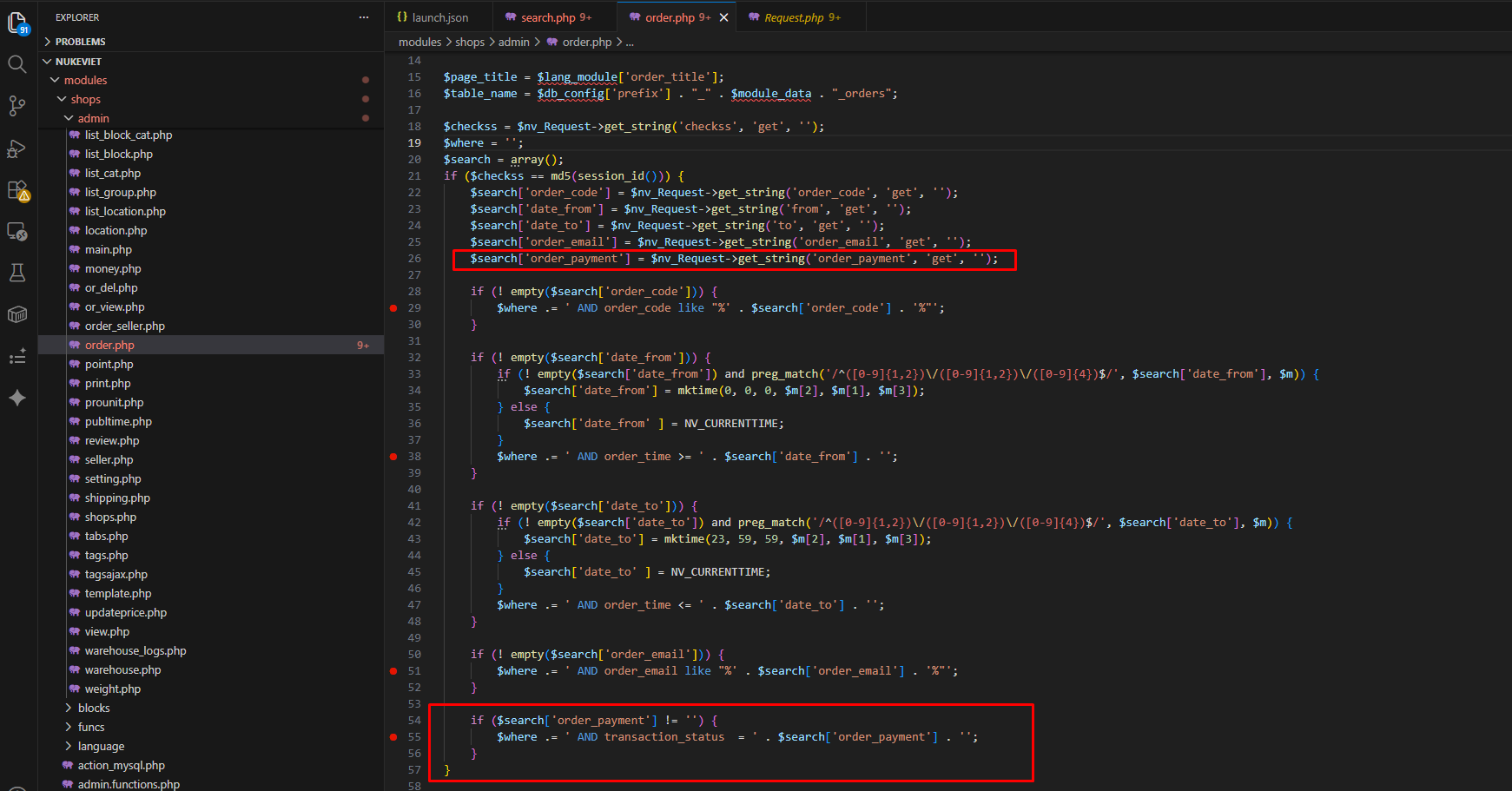Open the Testing flask icon
Screen dimensions: 1512x791
pos(17,273)
